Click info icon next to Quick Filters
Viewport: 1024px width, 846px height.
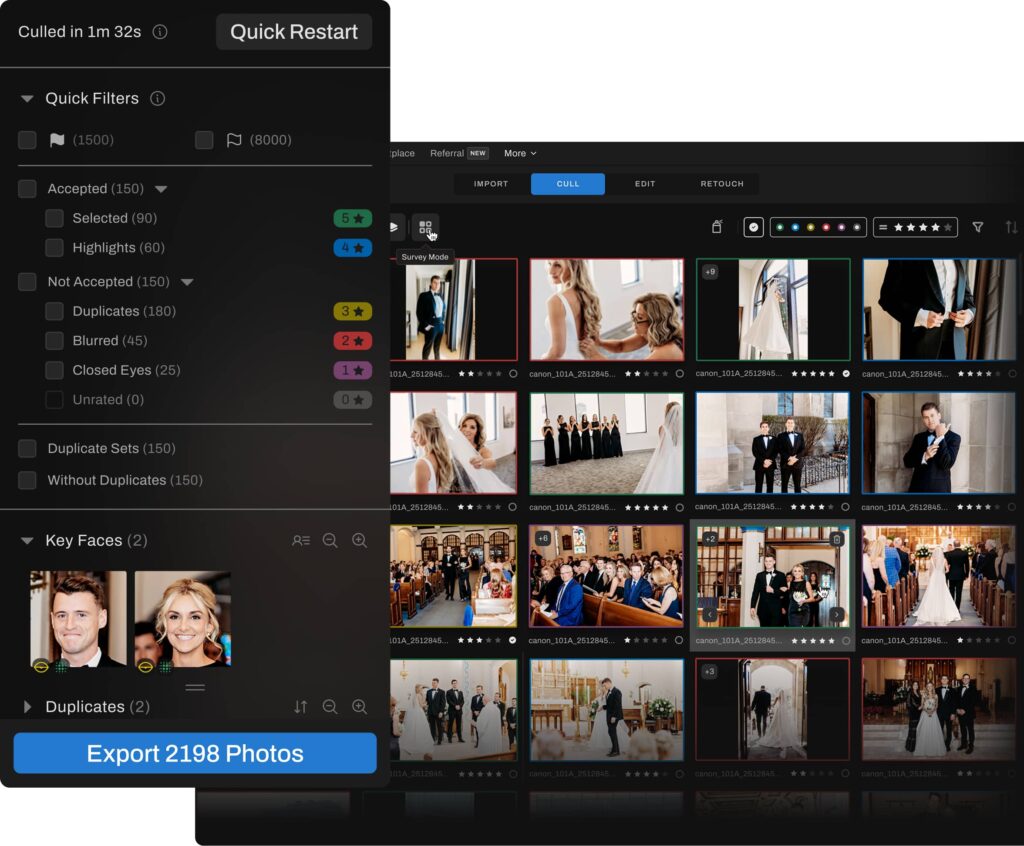click(157, 99)
